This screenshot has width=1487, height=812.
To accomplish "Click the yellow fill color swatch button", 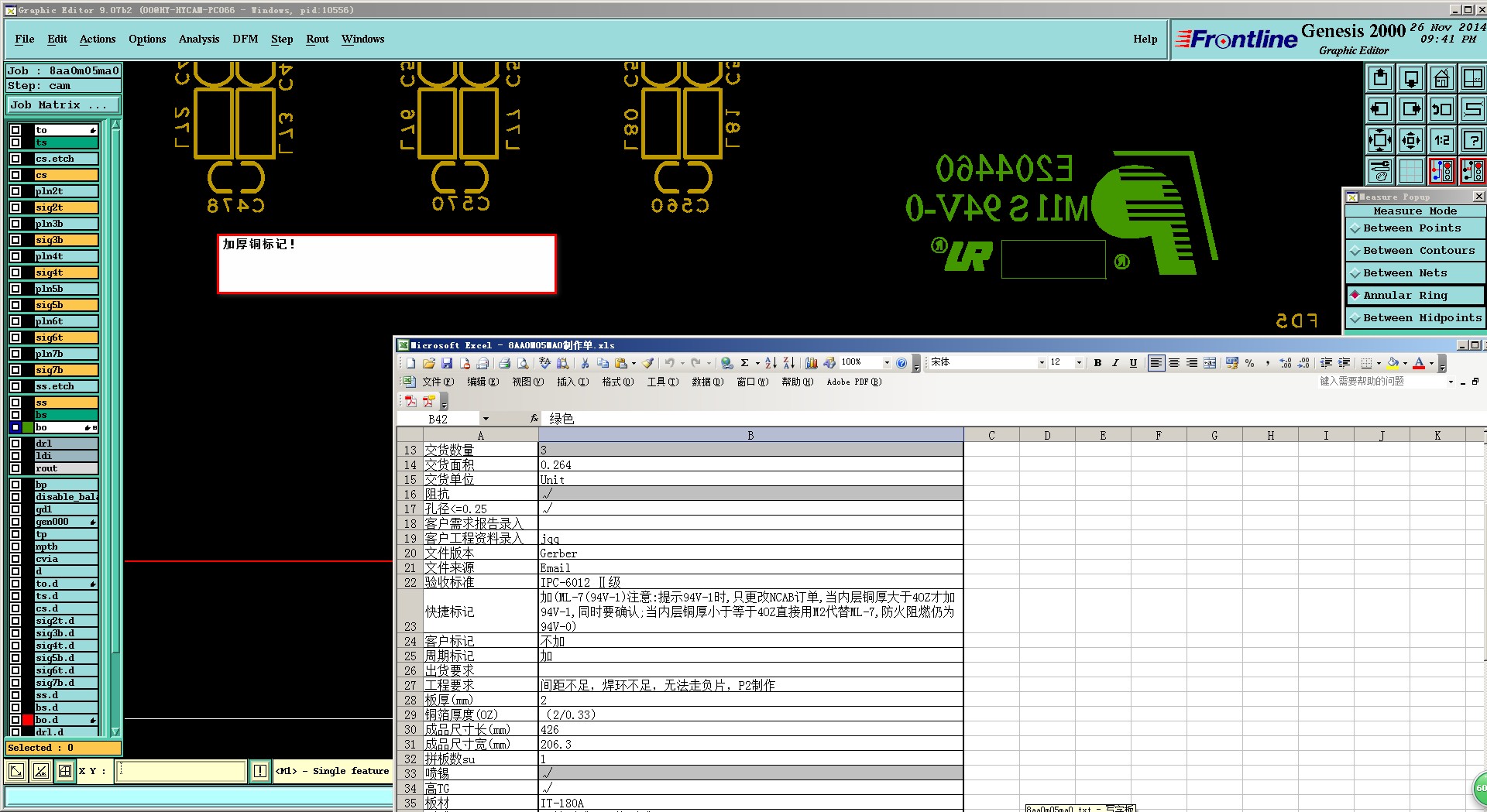I will [1393, 363].
